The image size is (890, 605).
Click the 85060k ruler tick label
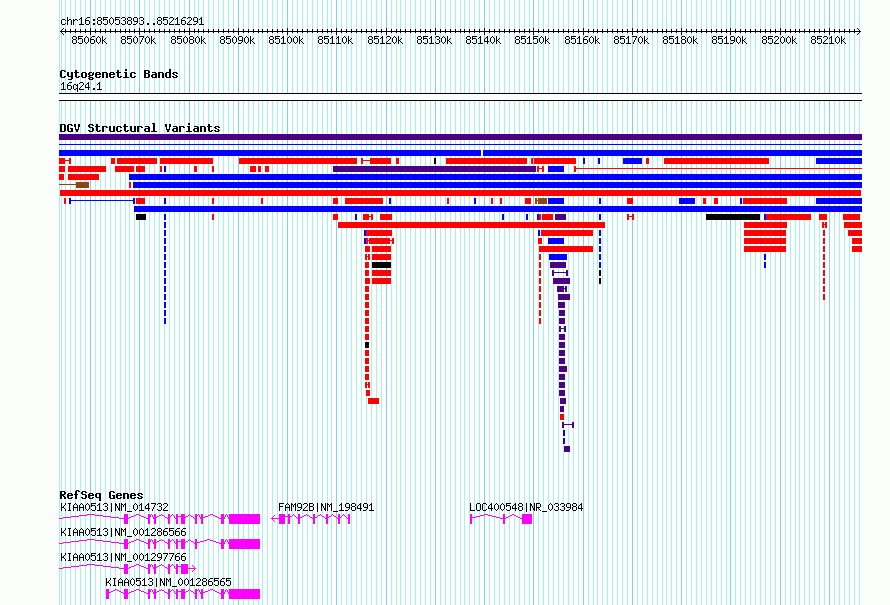click(x=89, y=40)
